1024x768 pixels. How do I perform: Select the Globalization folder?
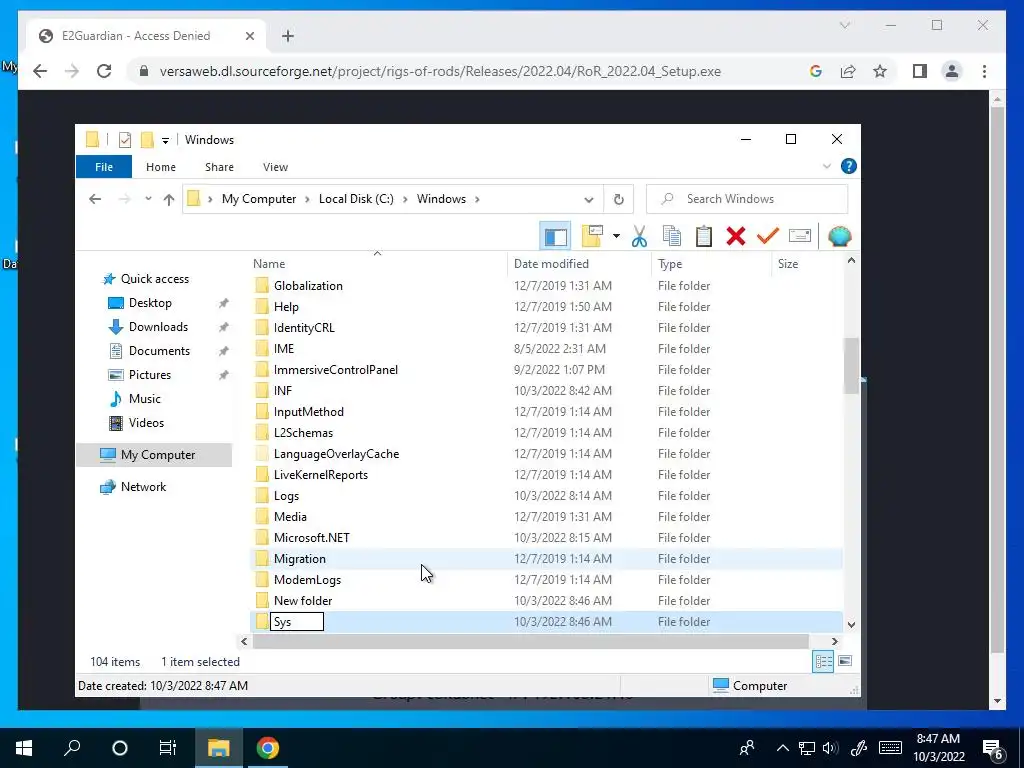coord(308,285)
